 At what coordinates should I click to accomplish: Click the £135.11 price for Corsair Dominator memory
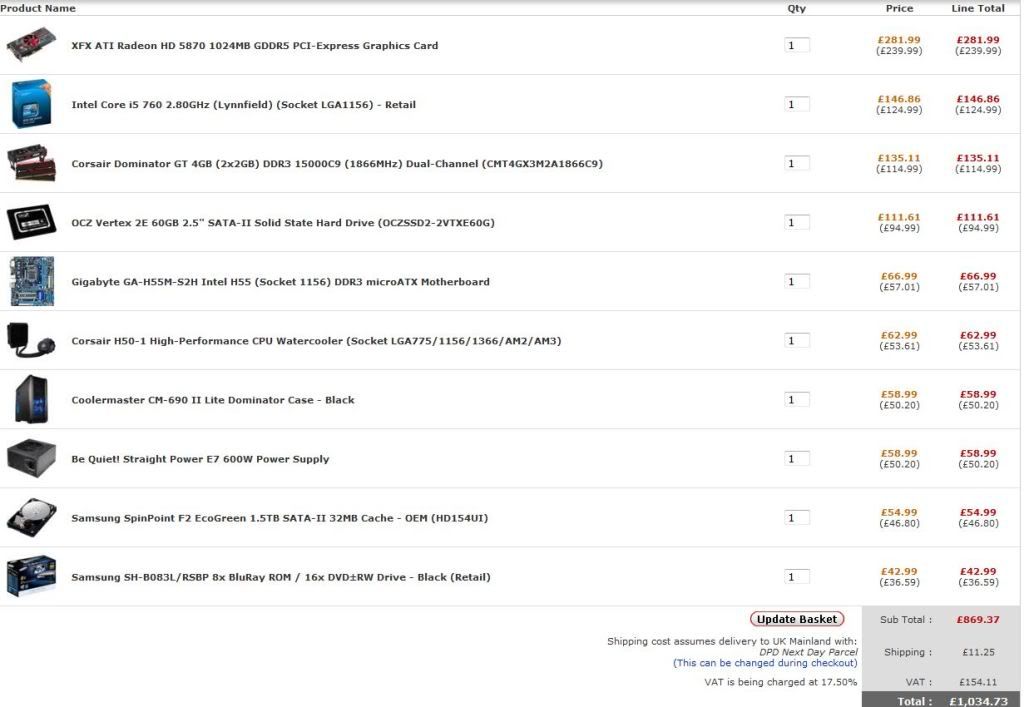pyautogui.click(x=899, y=158)
